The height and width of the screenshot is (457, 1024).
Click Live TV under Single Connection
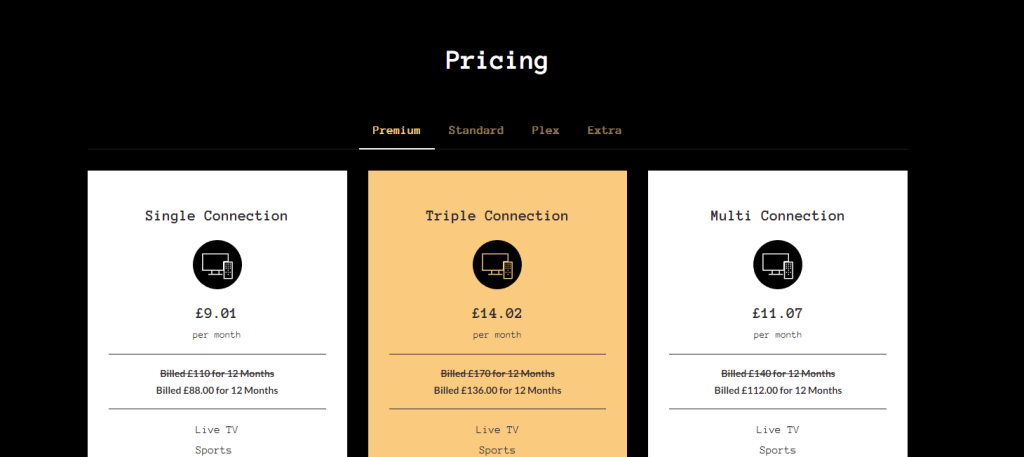click(x=217, y=430)
